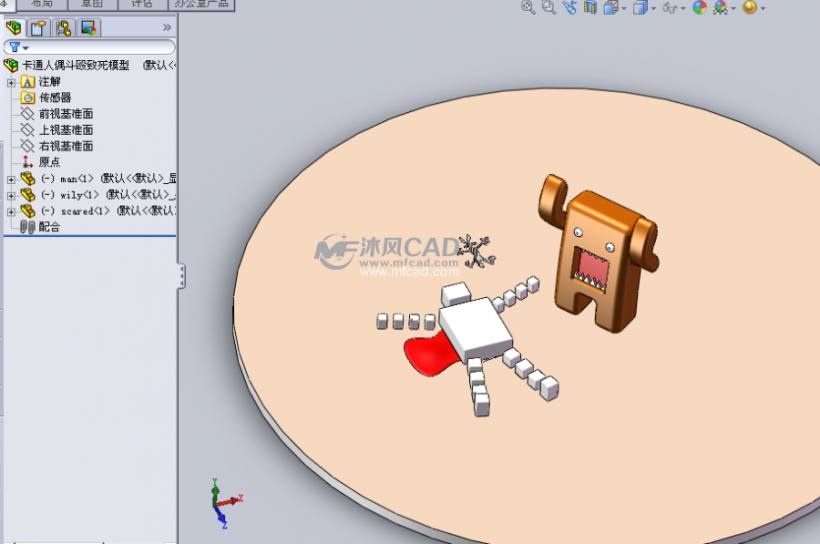Image resolution: width=820 pixels, height=544 pixels.
Task: Click the feature tree filter input field
Action: tap(90, 47)
